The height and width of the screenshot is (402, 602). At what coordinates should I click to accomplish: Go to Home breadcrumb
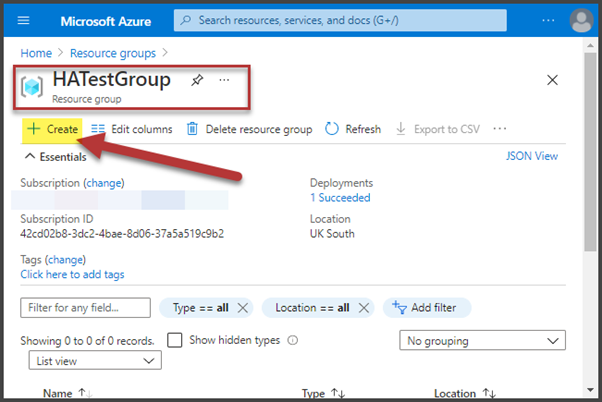coord(36,53)
